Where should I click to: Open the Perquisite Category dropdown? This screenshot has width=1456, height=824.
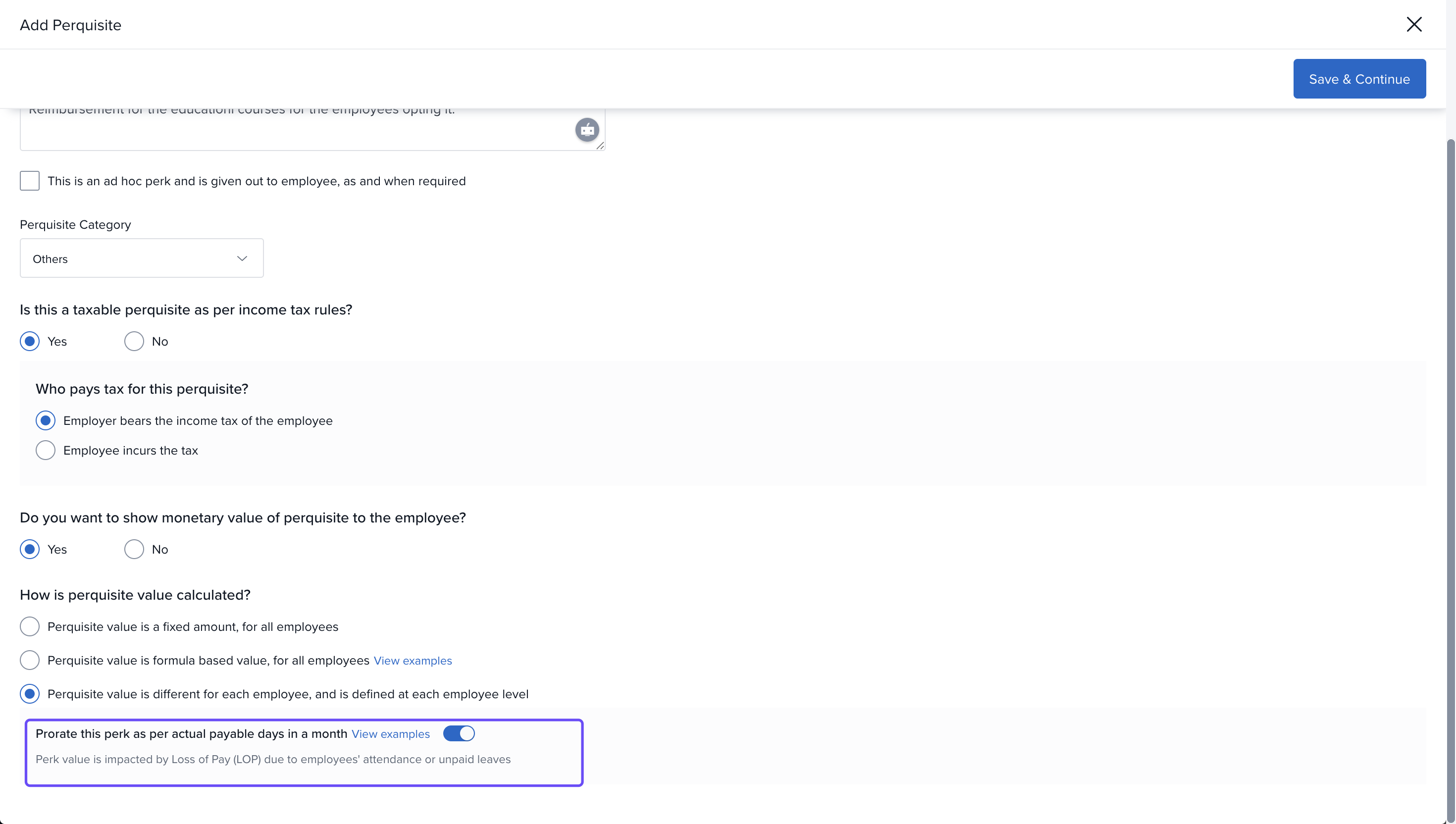(142, 258)
